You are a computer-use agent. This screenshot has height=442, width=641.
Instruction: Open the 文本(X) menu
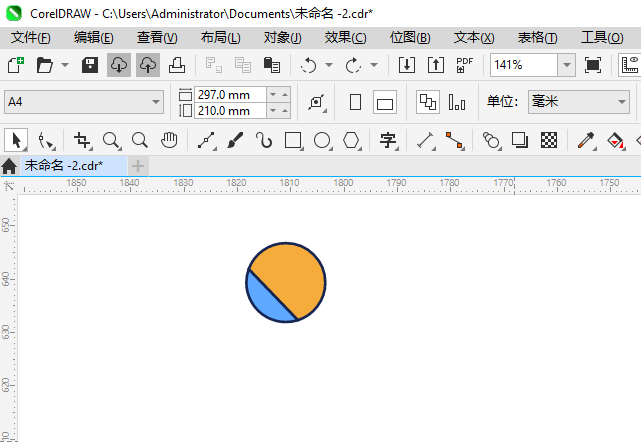pos(474,38)
